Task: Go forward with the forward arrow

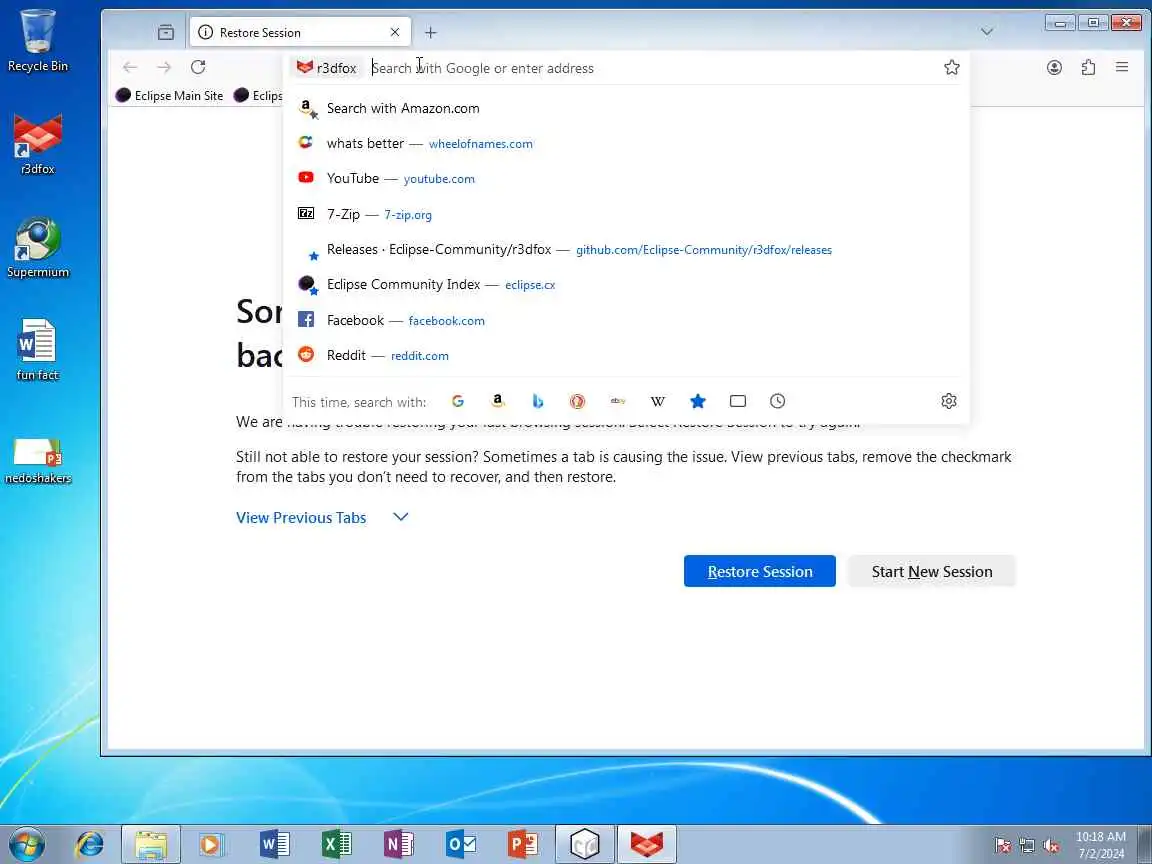Action: 164,68
